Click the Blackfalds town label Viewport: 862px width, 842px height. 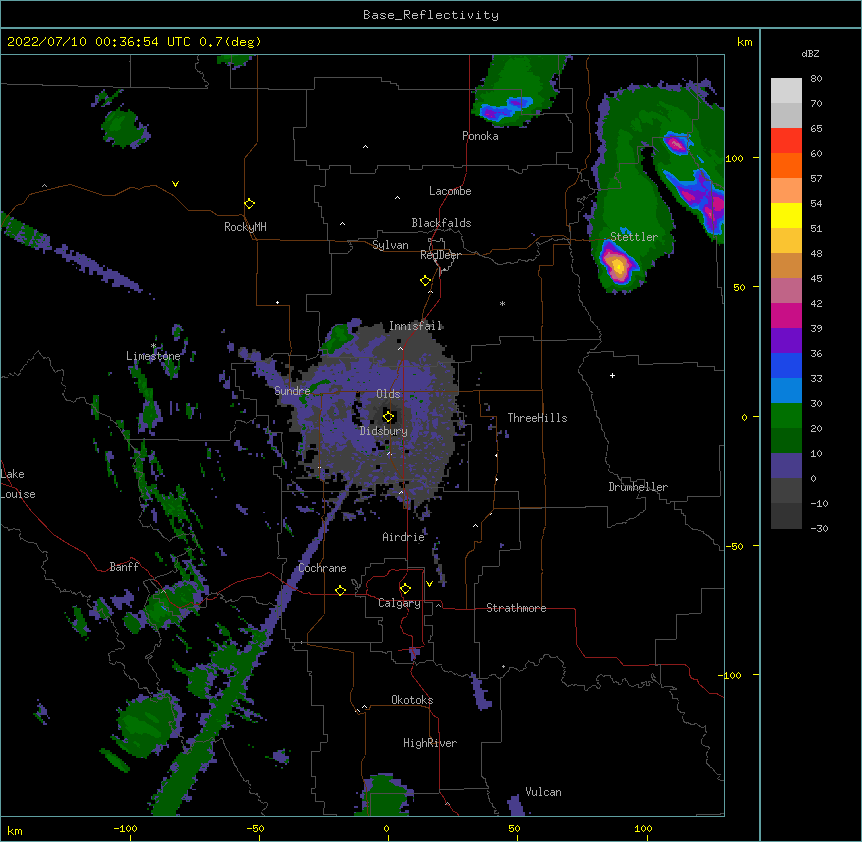coord(441,223)
